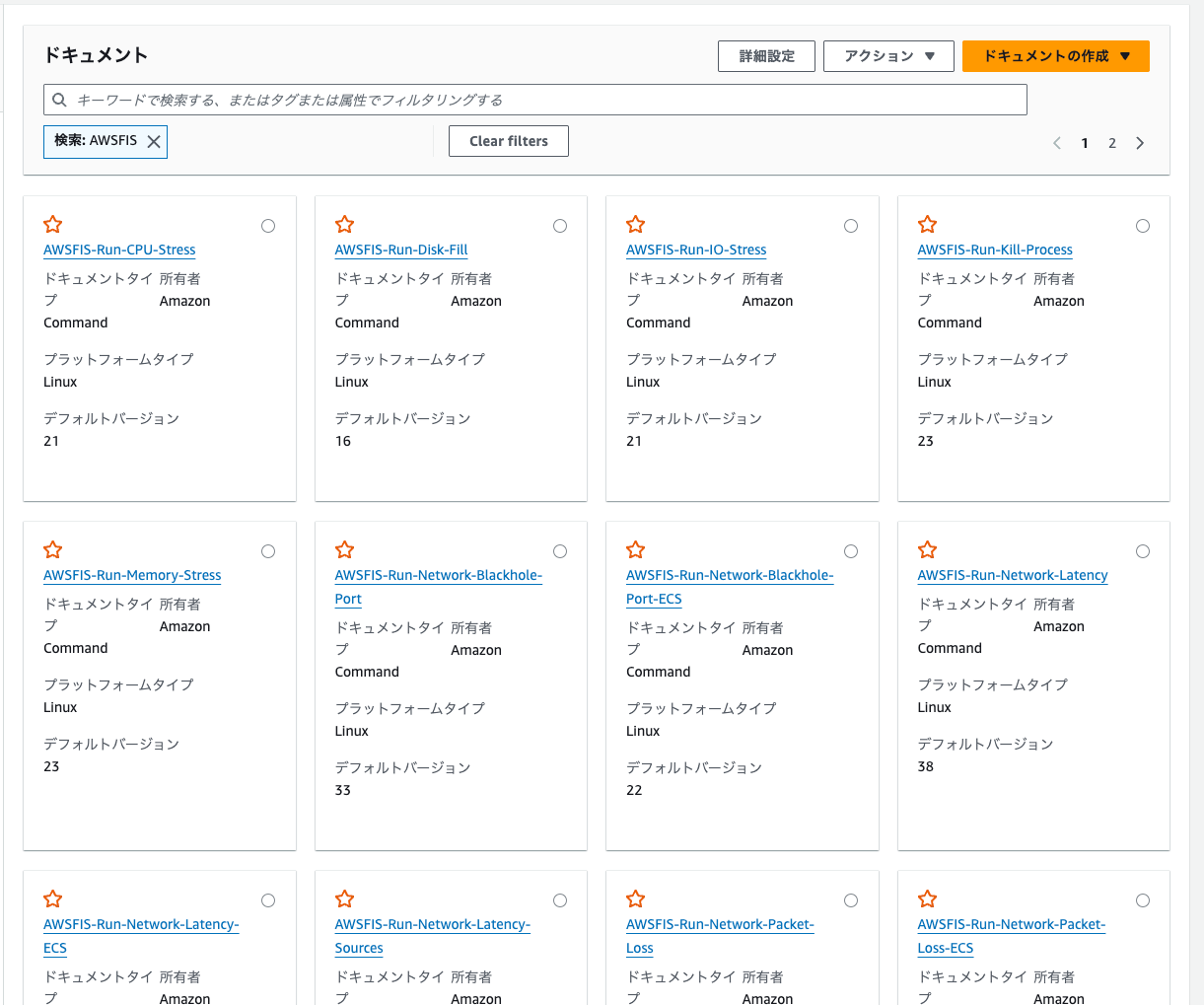Favorite AWSFIS-Run-Network-Latency via star icon
Viewport: 1204px width, 1005px height.
[x=927, y=550]
